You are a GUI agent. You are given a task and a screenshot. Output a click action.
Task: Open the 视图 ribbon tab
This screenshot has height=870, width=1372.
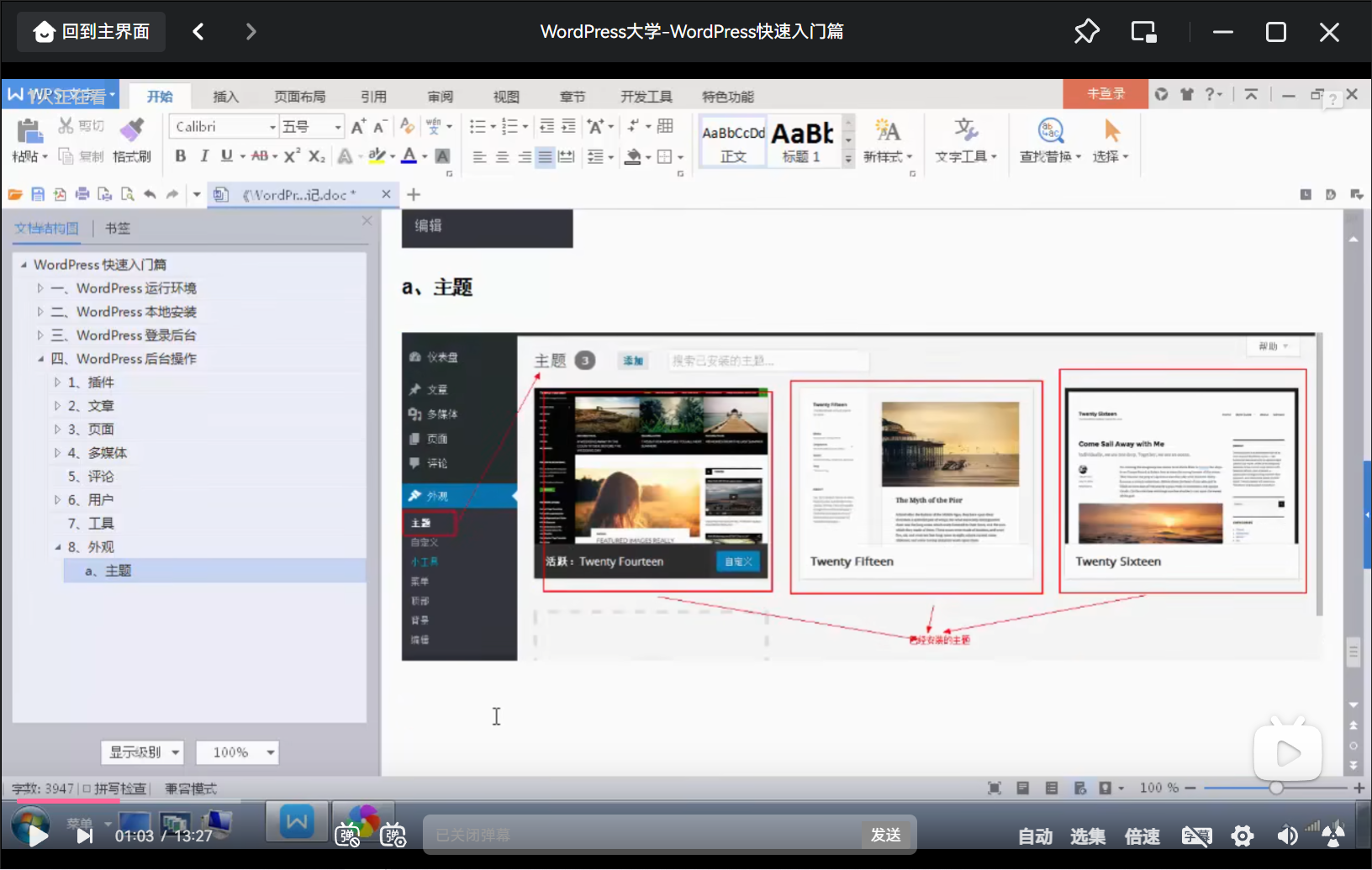(506, 97)
